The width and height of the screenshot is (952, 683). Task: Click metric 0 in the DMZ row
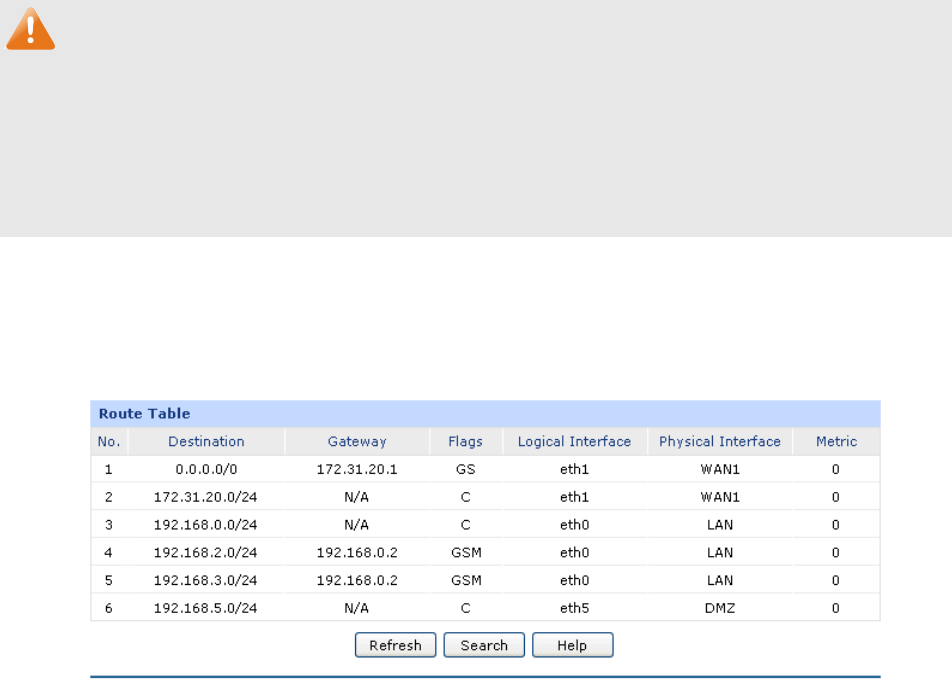(x=836, y=608)
